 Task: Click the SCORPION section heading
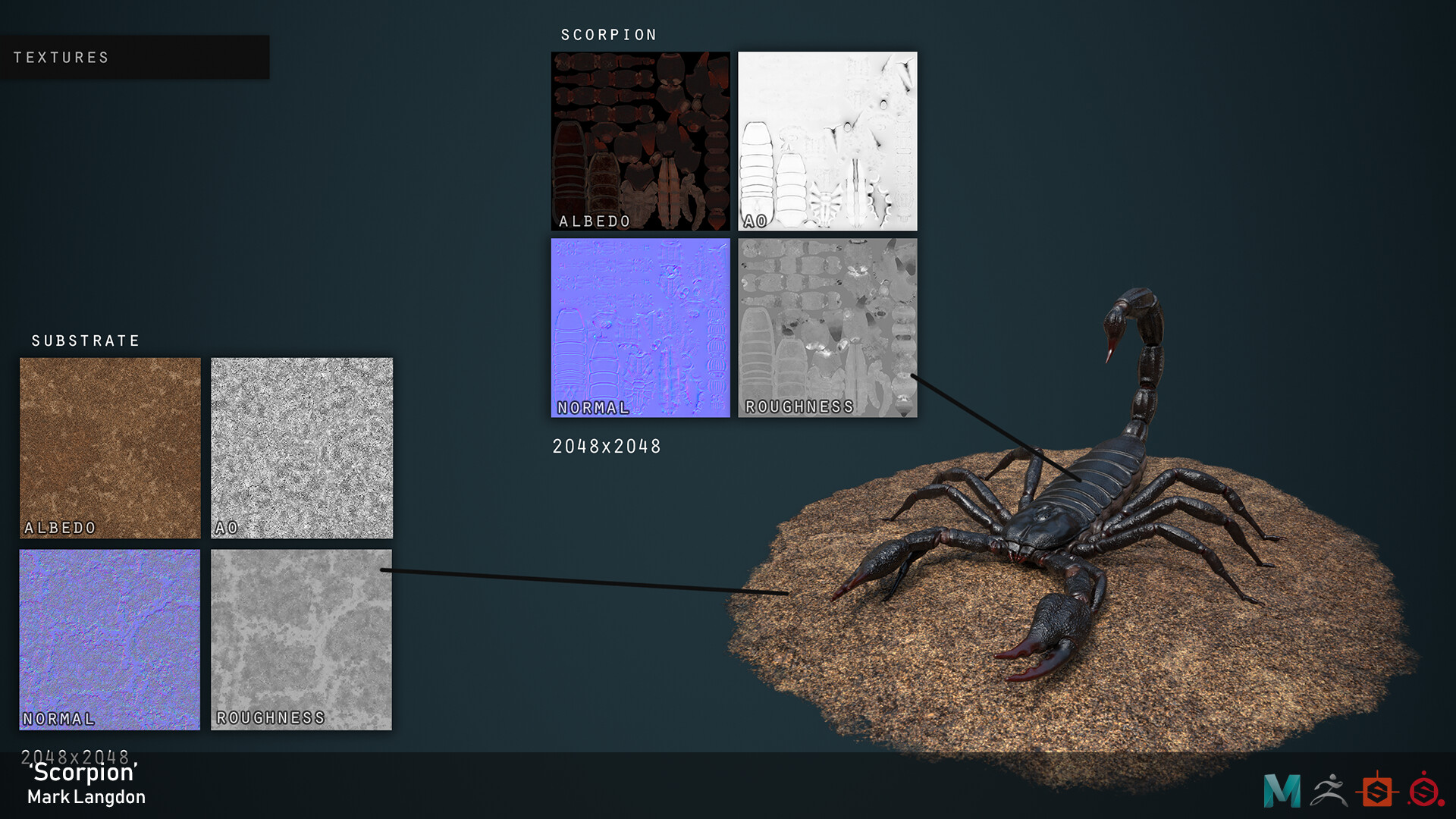(609, 35)
